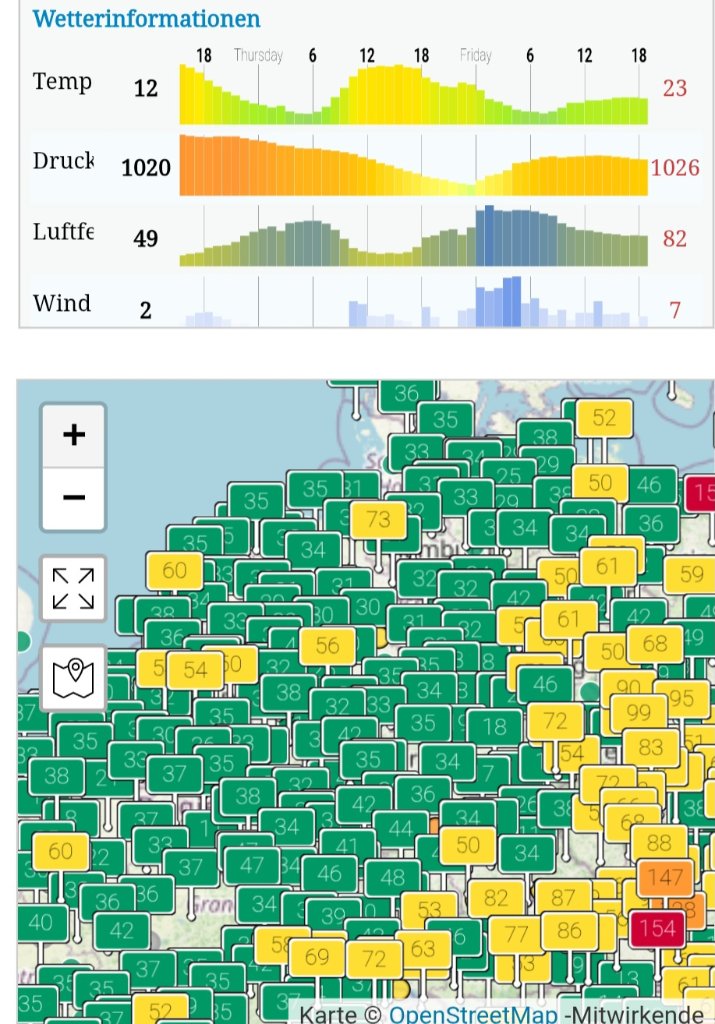
Task: Click the Wetterinformationen heading
Action: 146,18
